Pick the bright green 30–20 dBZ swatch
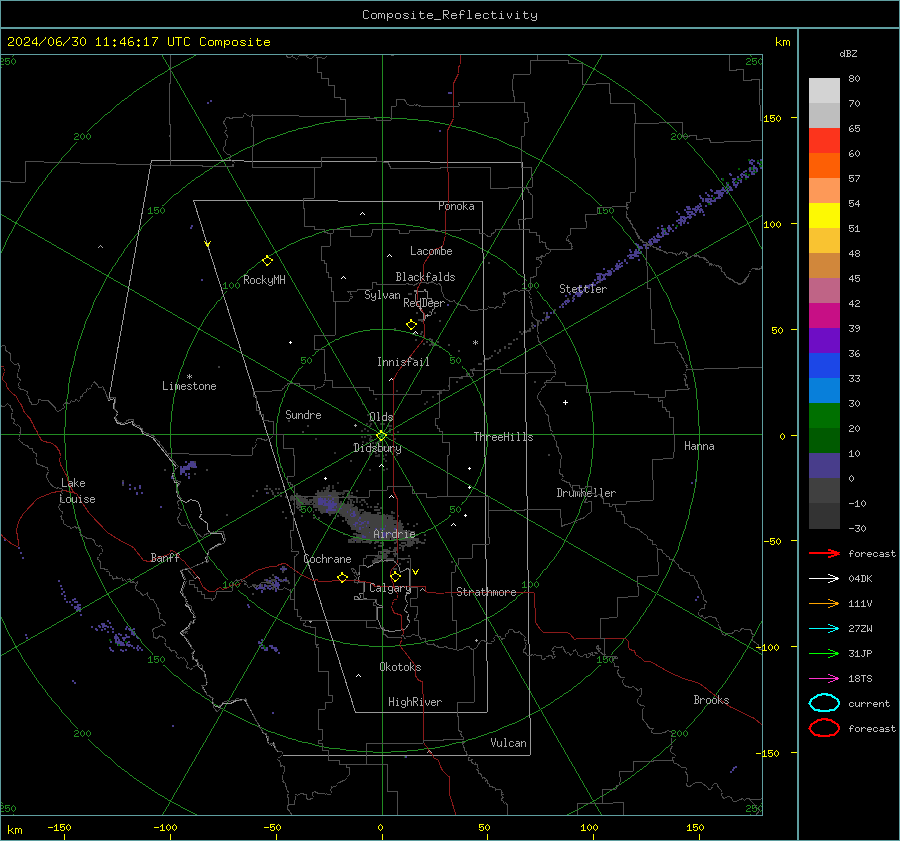The width and height of the screenshot is (900, 841). pos(824,415)
